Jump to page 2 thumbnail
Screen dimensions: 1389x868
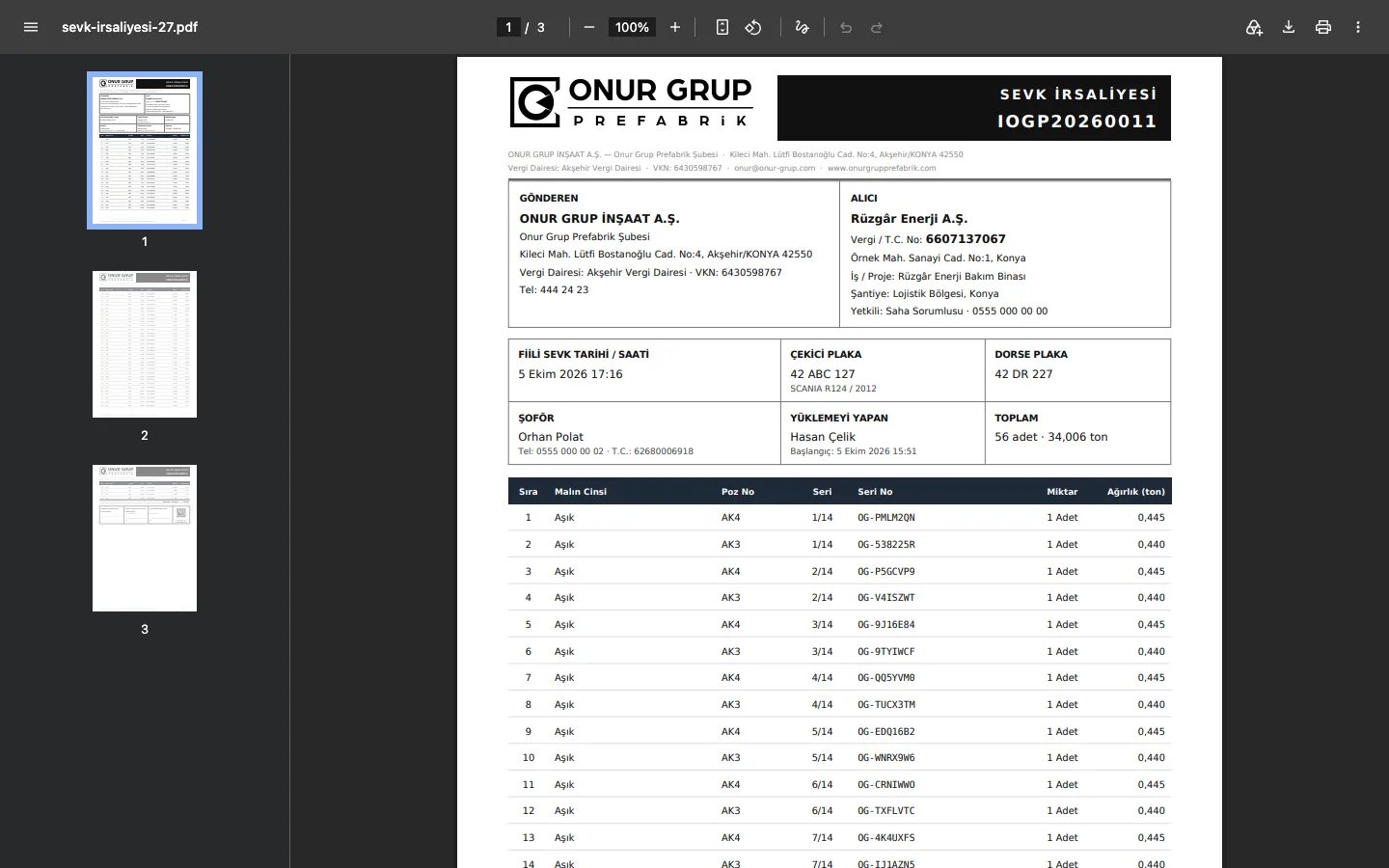click(145, 344)
